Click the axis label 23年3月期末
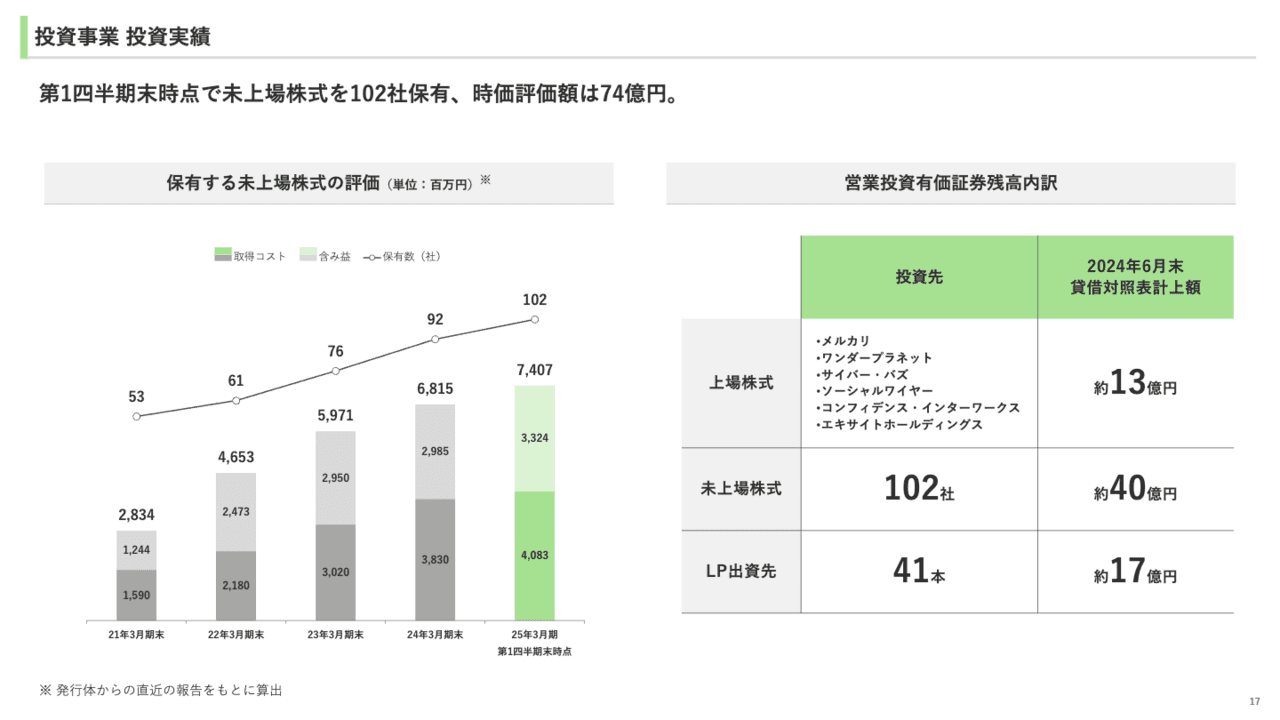The width and height of the screenshot is (1280, 720). point(335,635)
